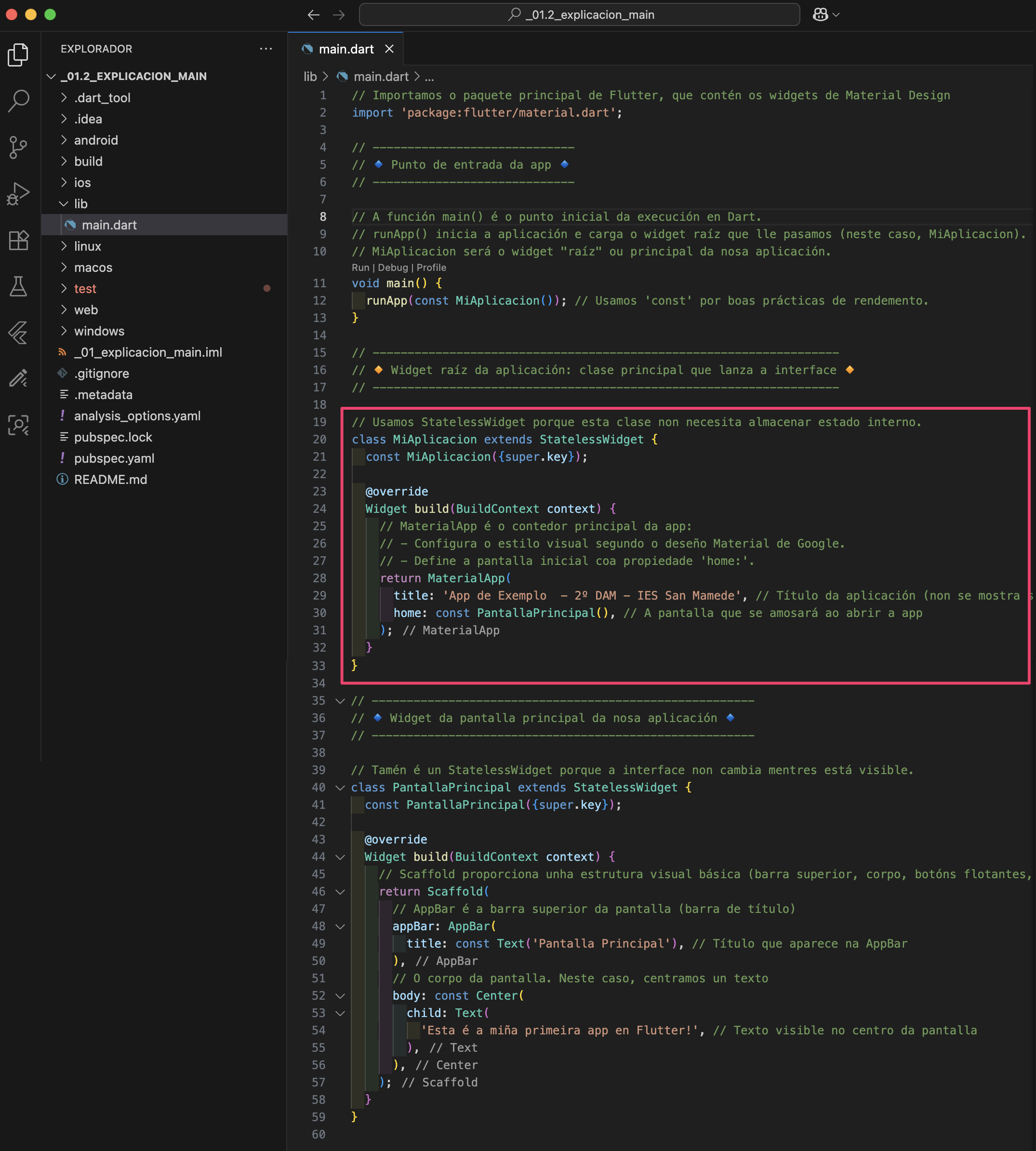Open the Source Control view

[x=18, y=147]
